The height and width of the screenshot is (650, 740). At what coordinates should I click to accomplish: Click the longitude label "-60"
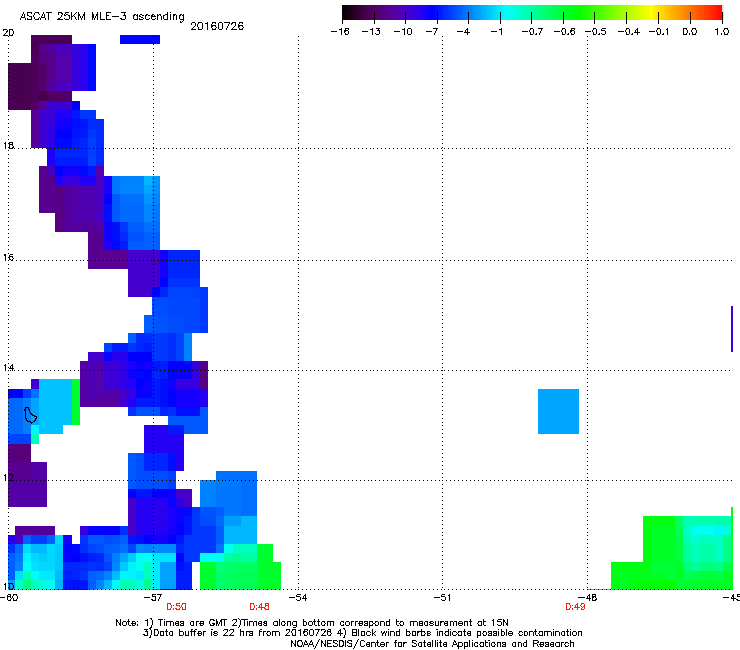[9, 598]
